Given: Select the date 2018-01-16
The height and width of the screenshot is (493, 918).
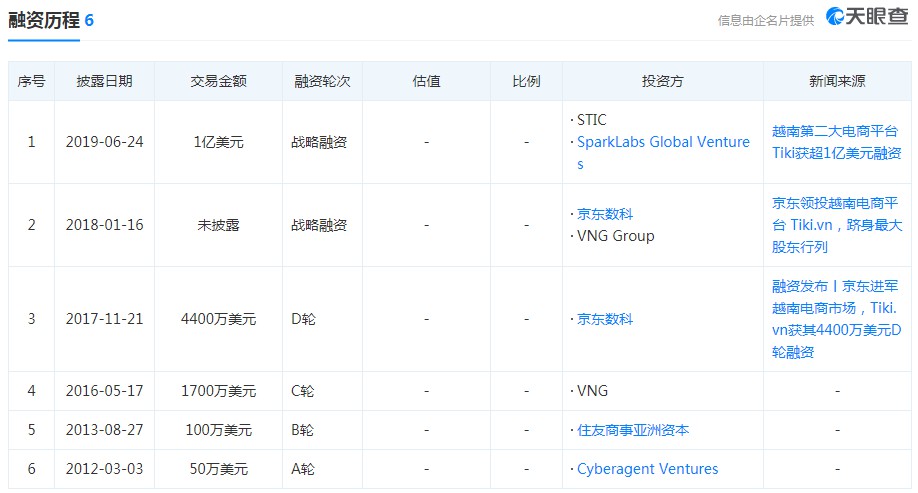Looking at the screenshot, I should [x=104, y=225].
